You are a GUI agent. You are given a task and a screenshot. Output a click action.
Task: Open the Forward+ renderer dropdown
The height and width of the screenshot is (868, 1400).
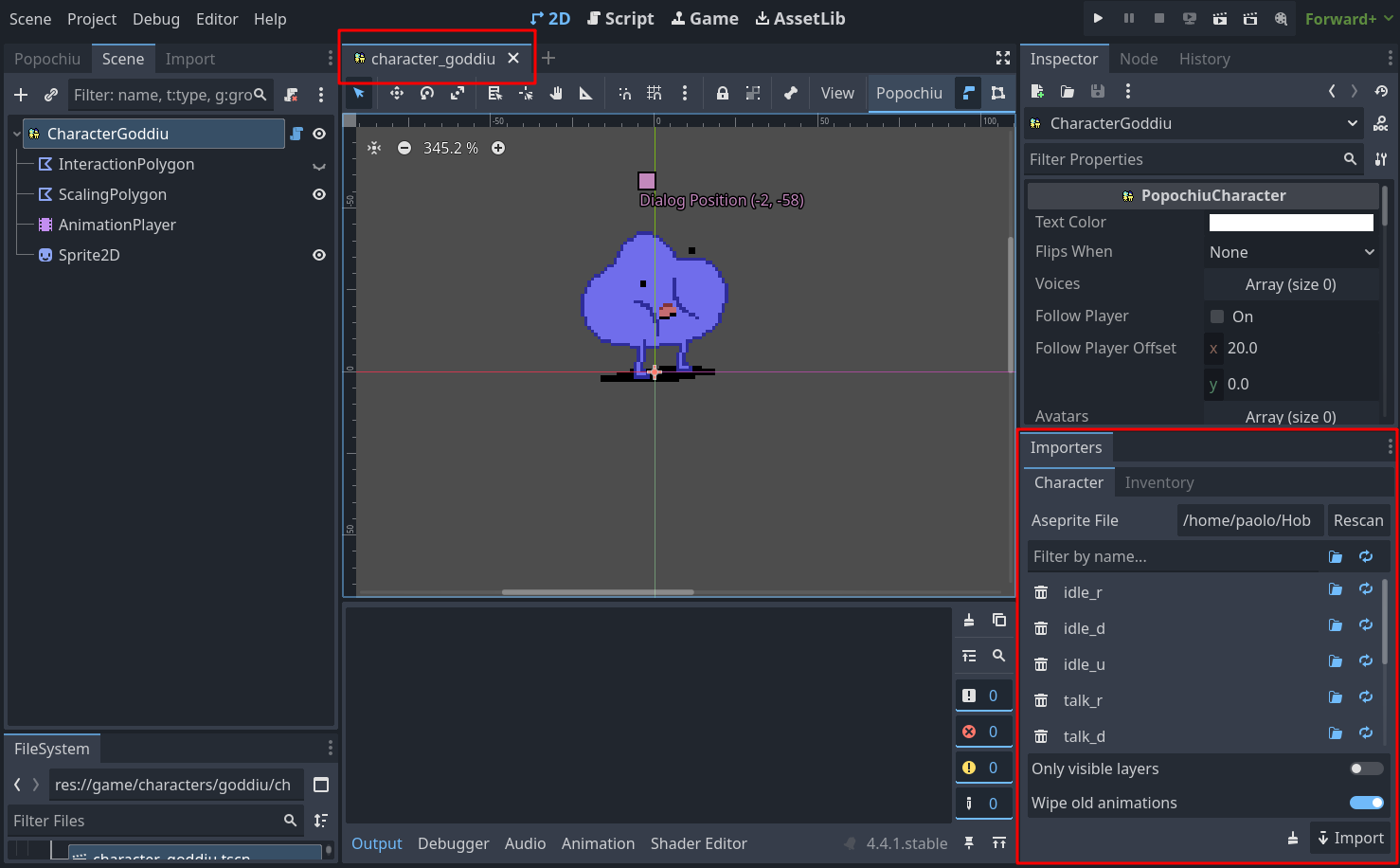[1349, 19]
